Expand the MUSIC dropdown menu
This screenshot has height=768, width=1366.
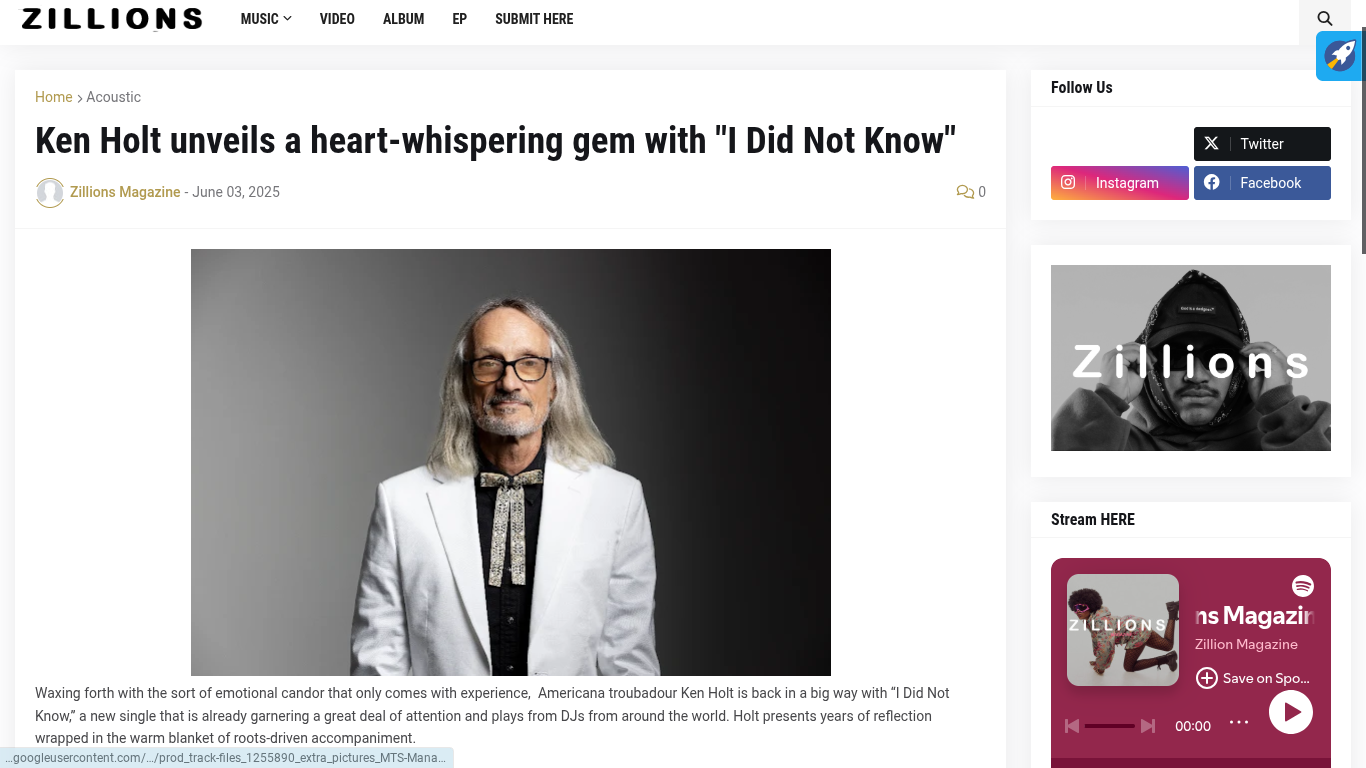pos(266,19)
